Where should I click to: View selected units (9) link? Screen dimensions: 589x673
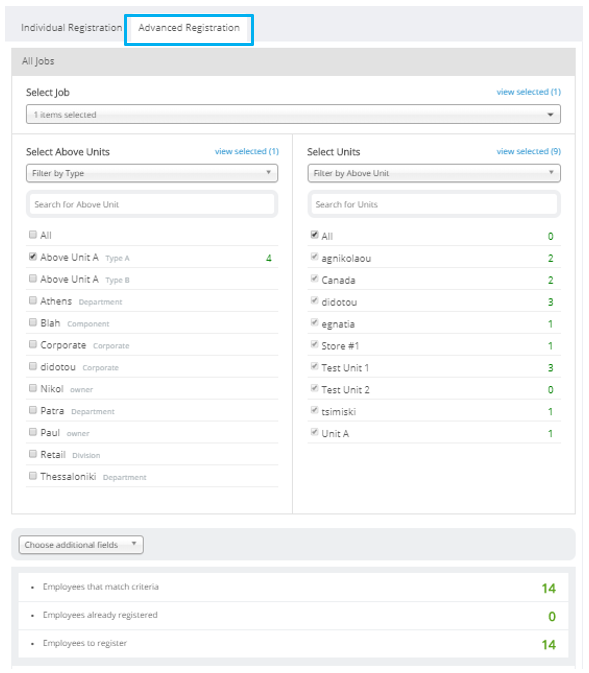528,152
